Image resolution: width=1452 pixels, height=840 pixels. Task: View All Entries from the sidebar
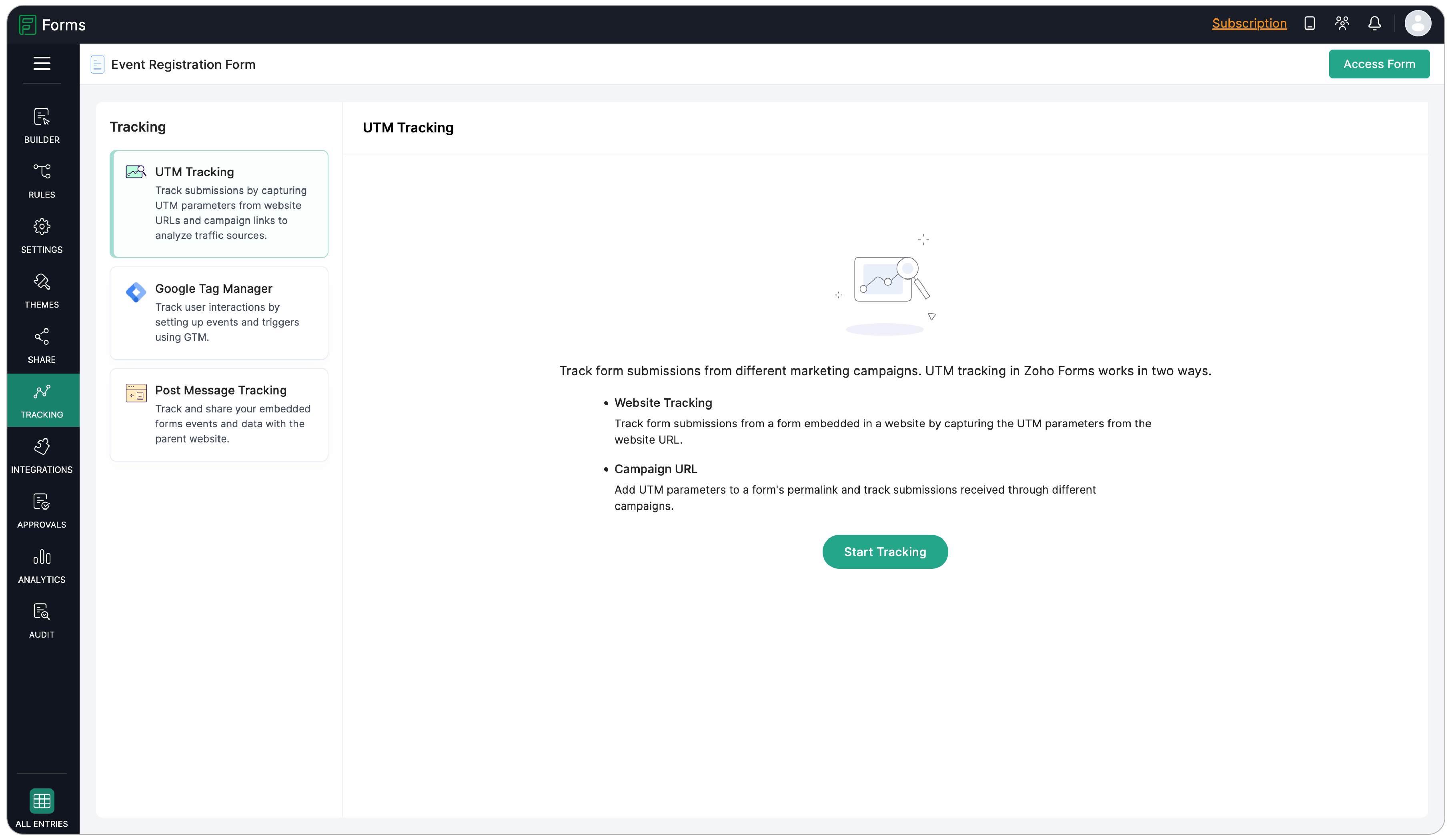coord(42,808)
